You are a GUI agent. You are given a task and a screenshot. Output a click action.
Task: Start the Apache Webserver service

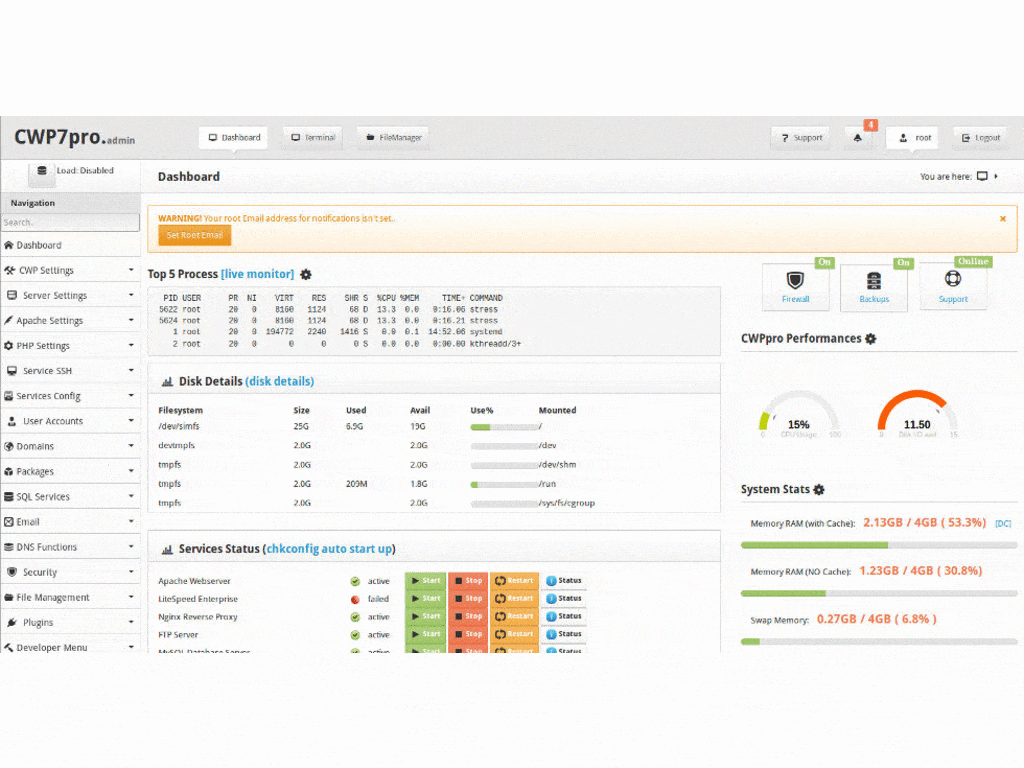[x=425, y=581]
